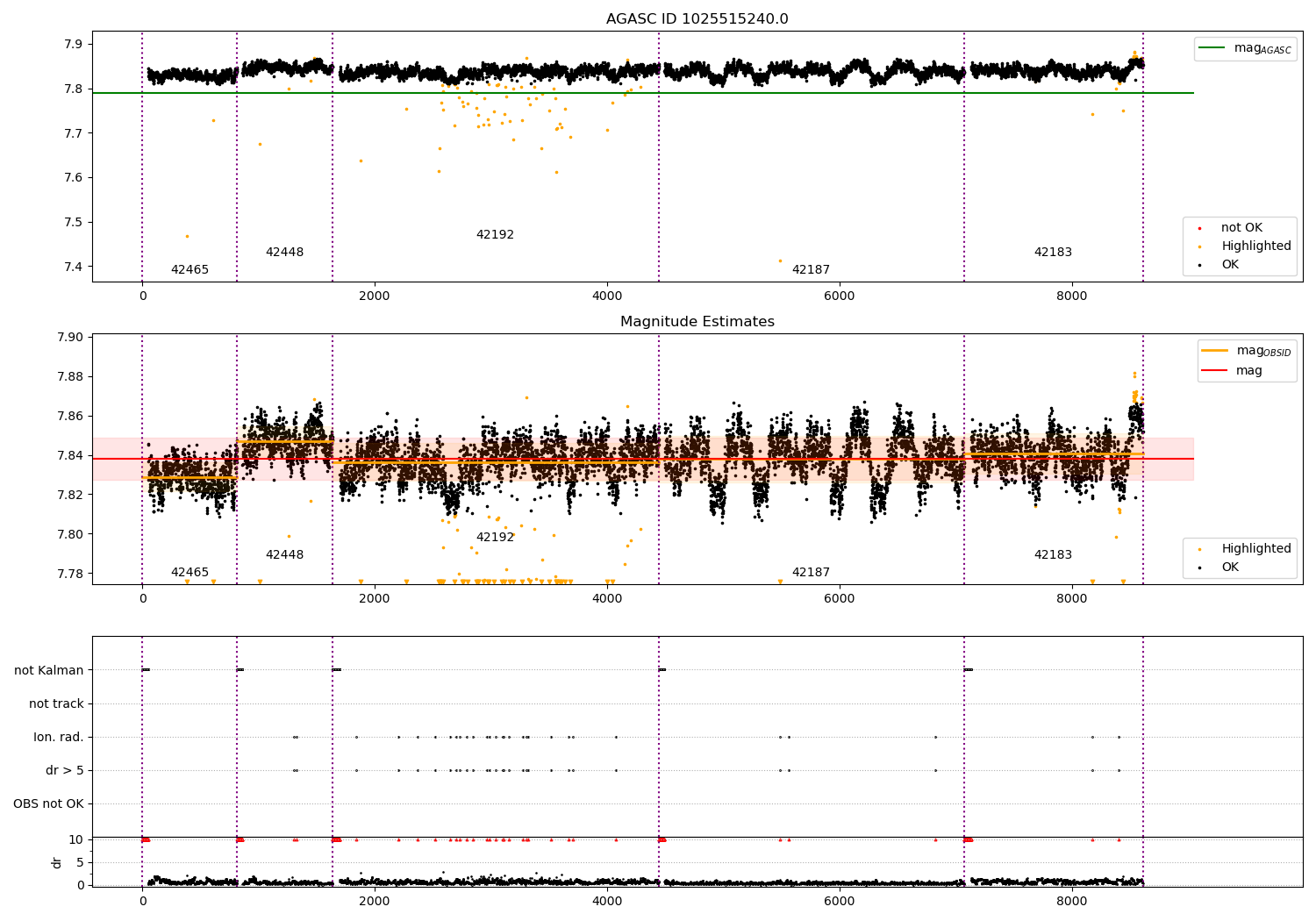The width and height of the screenshot is (1316, 921).
Task: Click obsid label 42183 in top plot
Action: (x=1053, y=253)
